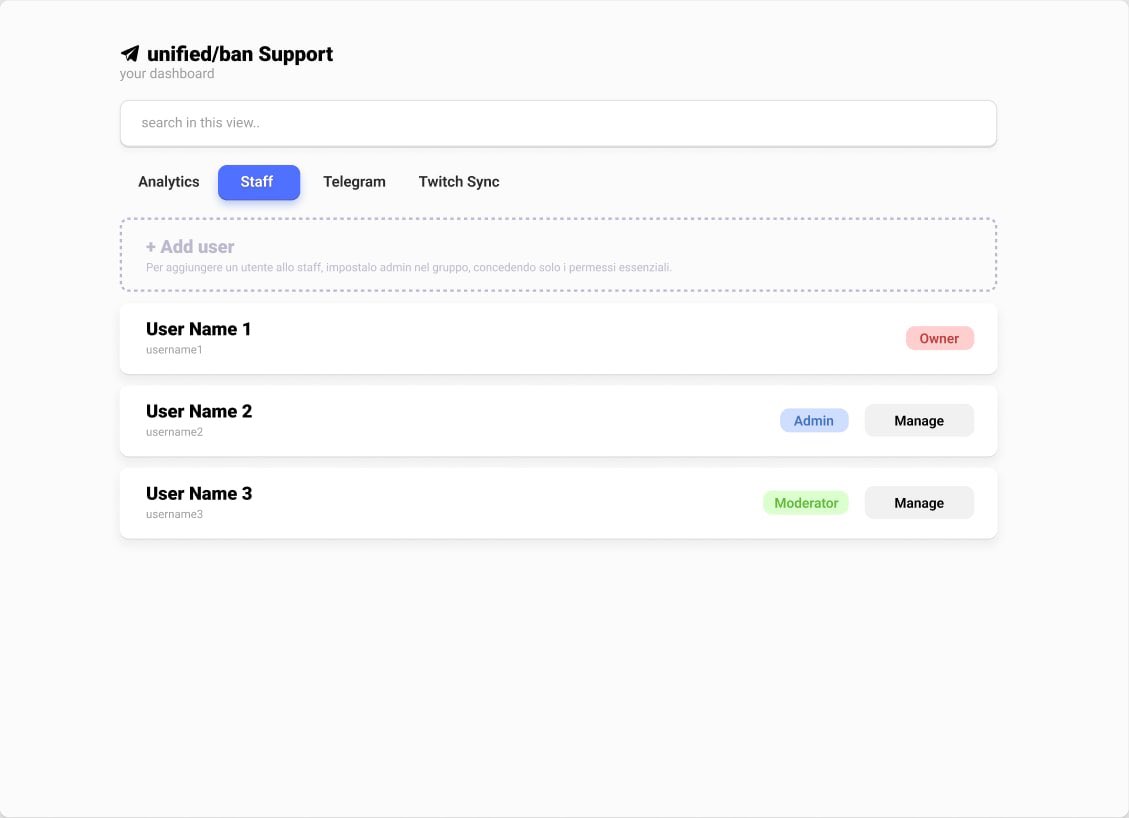Click the 'username2' handle text
The image size is (1129, 818).
tap(174, 432)
